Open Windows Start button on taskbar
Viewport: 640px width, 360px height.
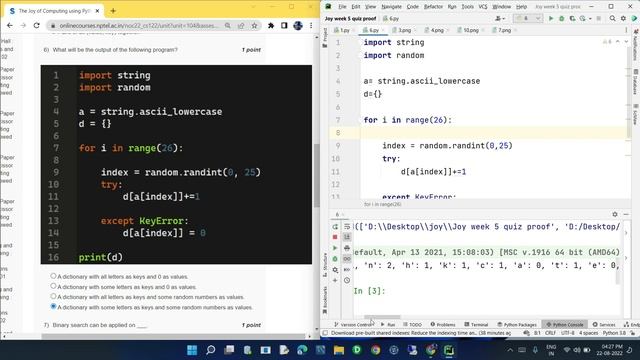coord(192,350)
